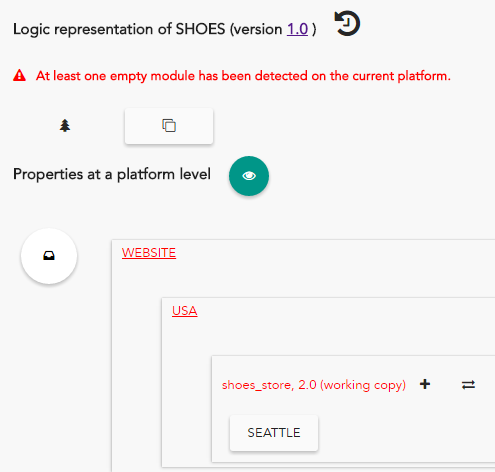Switch to tree view using the tree icon
495x472 pixels.
[65, 126]
